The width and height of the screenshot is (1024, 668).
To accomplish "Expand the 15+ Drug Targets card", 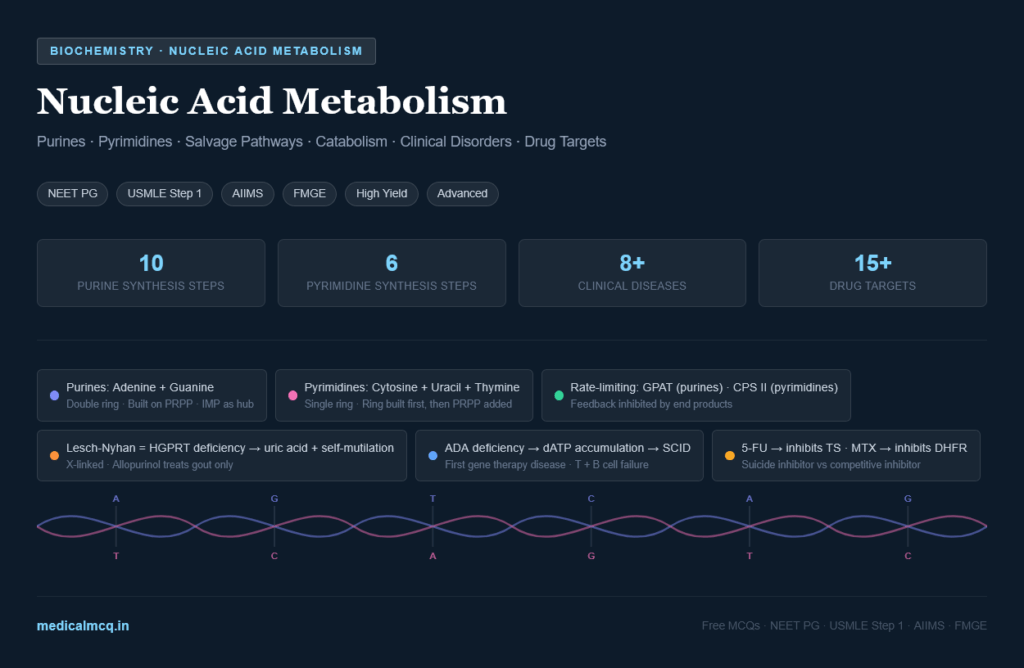I will 872,272.
